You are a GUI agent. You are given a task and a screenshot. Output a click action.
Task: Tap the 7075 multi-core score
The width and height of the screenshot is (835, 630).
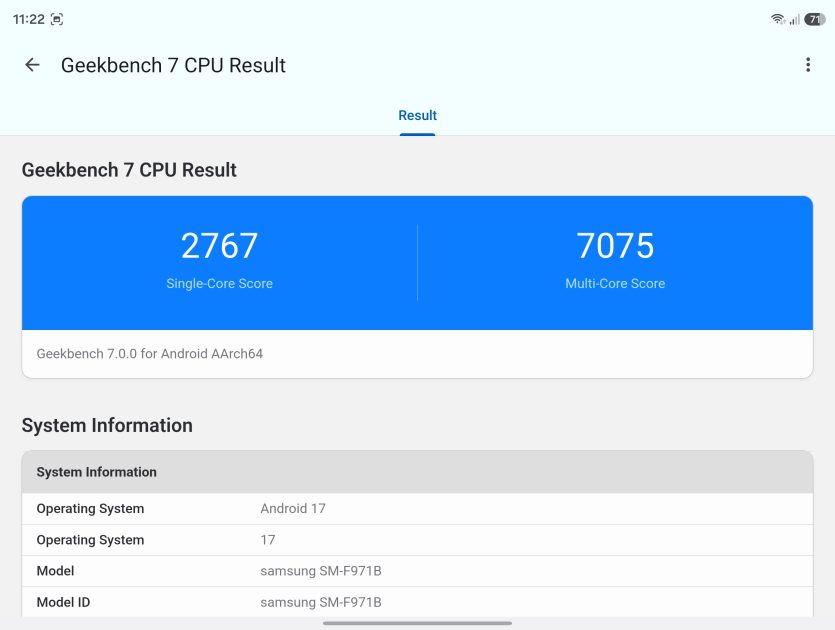click(615, 246)
